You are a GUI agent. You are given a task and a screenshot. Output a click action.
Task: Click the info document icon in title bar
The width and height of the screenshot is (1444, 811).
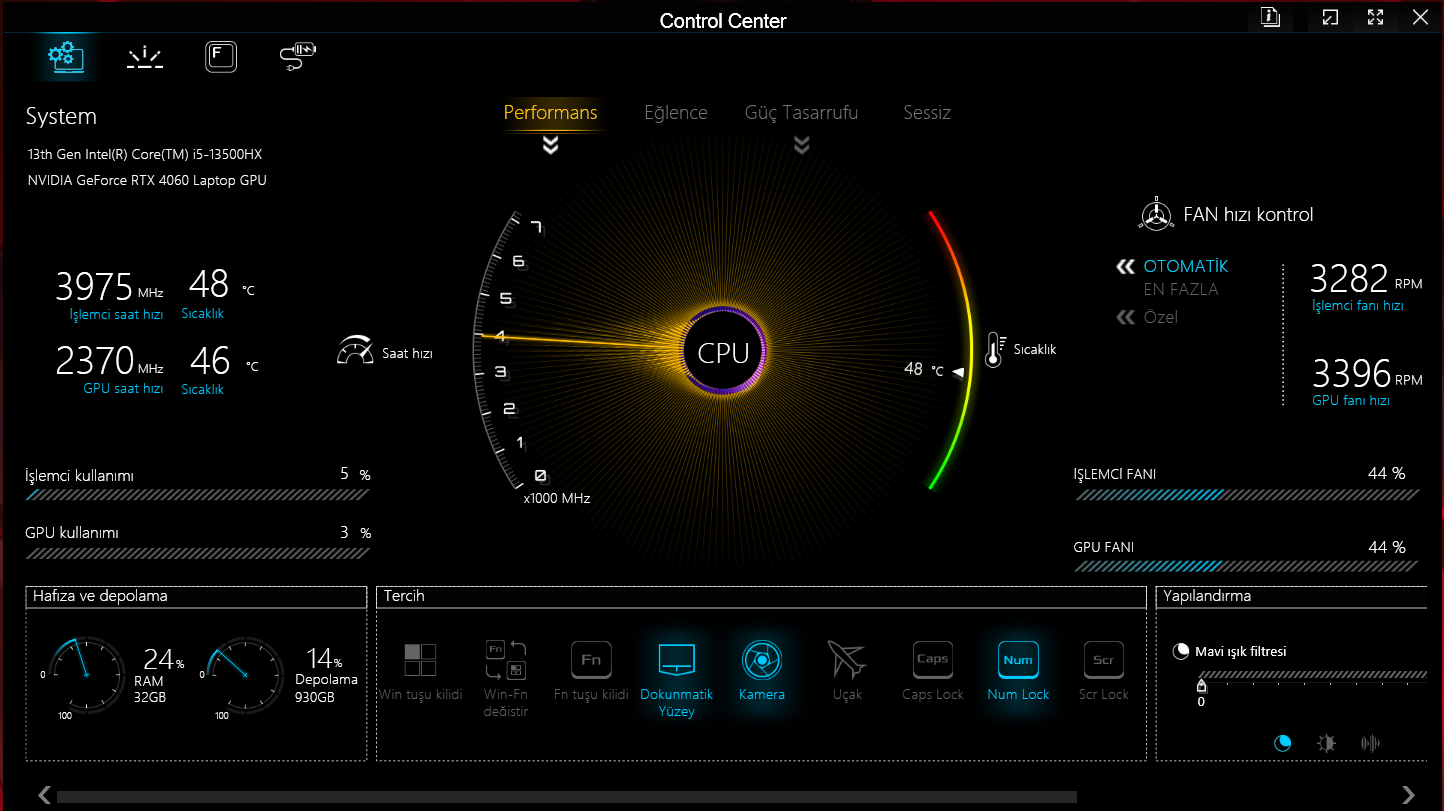coord(1271,17)
